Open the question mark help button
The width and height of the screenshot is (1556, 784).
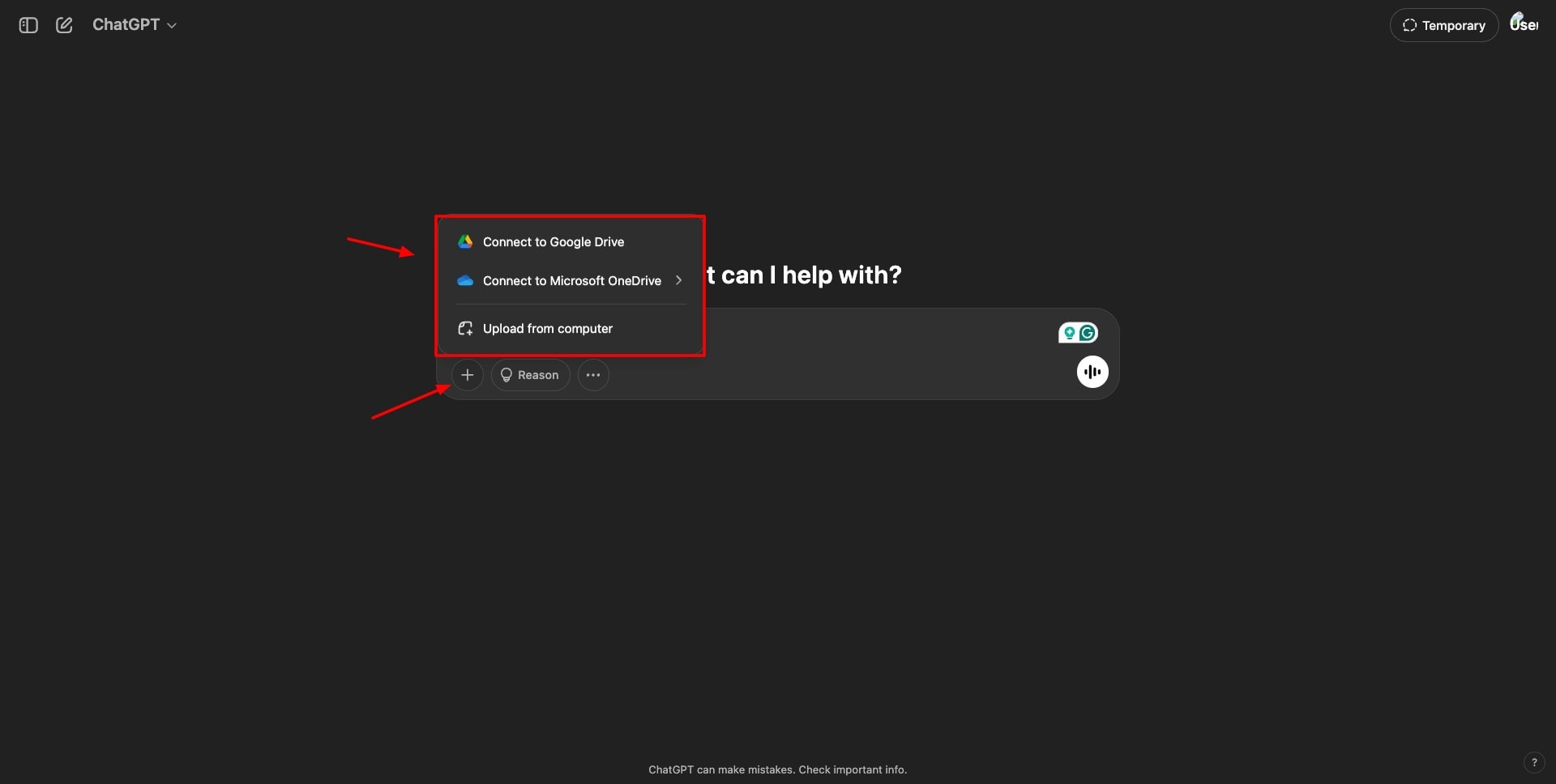(x=1533, y=762)
